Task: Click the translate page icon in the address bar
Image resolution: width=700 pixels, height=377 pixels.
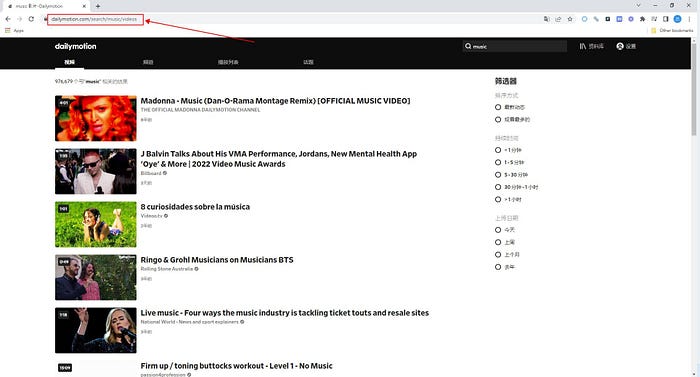Action: 546,19
